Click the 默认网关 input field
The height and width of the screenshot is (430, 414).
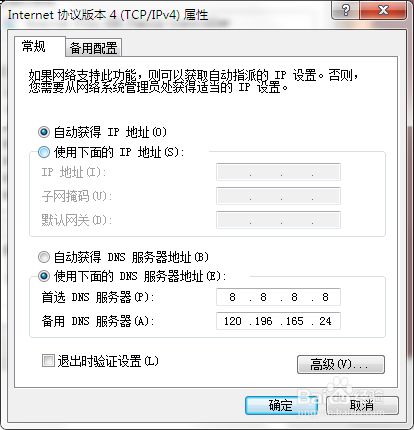coord(278,220)
